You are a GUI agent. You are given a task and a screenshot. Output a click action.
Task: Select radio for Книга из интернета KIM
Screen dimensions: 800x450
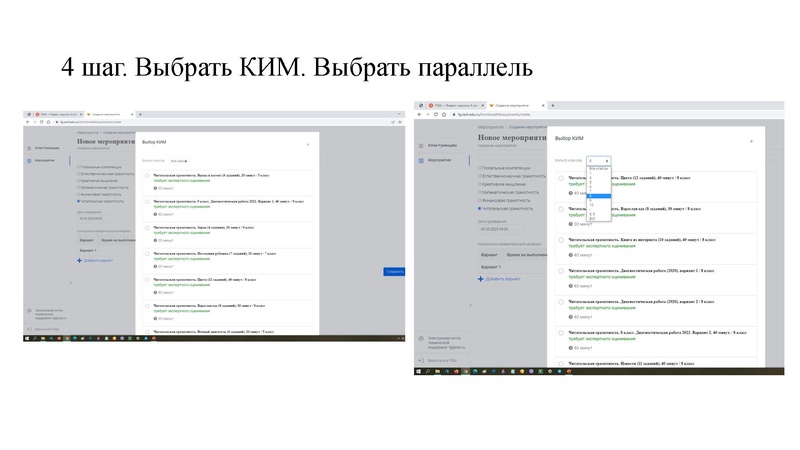[561, 240]
